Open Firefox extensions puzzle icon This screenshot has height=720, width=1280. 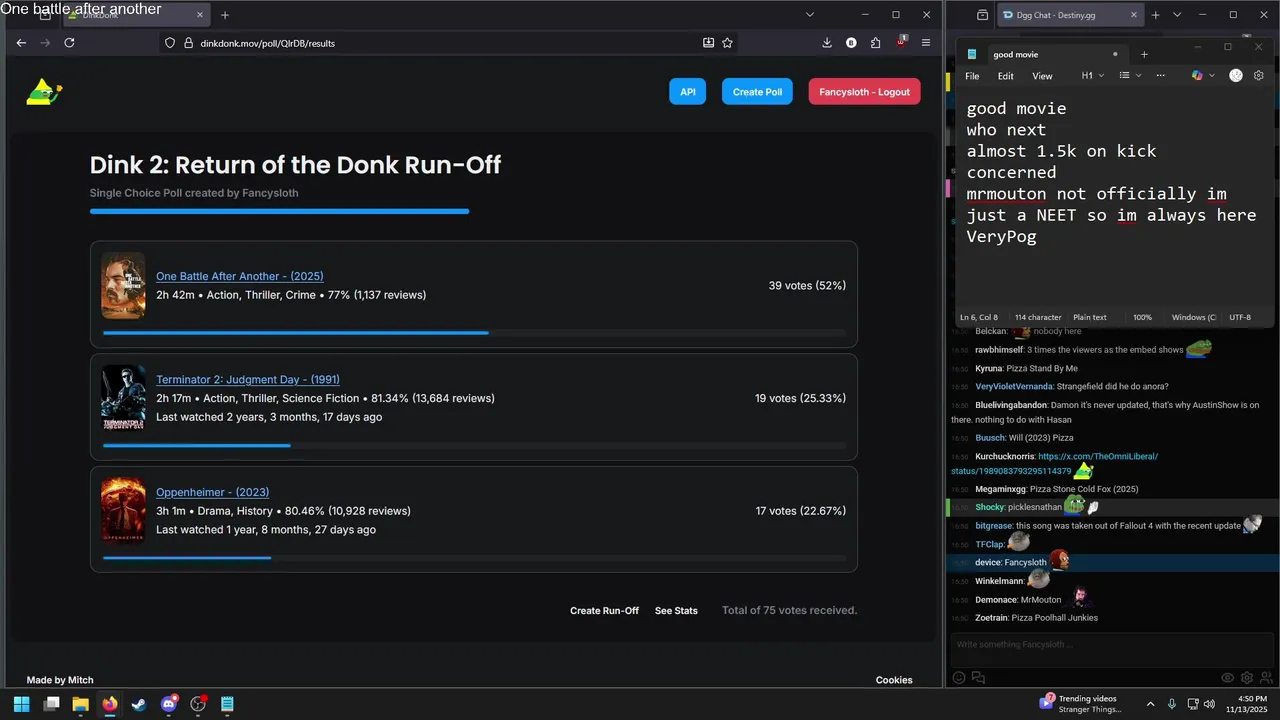pos(876,43)
